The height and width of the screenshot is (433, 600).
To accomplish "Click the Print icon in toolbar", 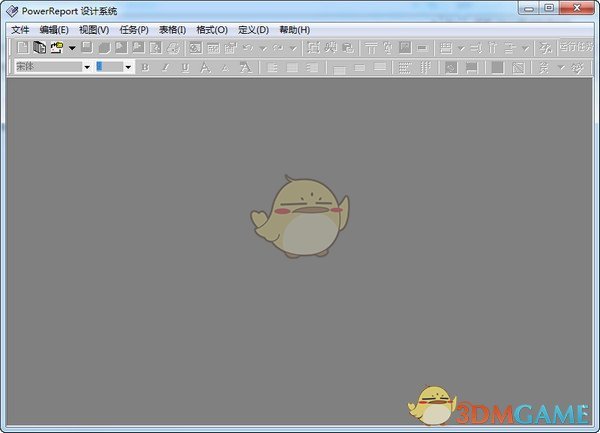I will (174, 48).
